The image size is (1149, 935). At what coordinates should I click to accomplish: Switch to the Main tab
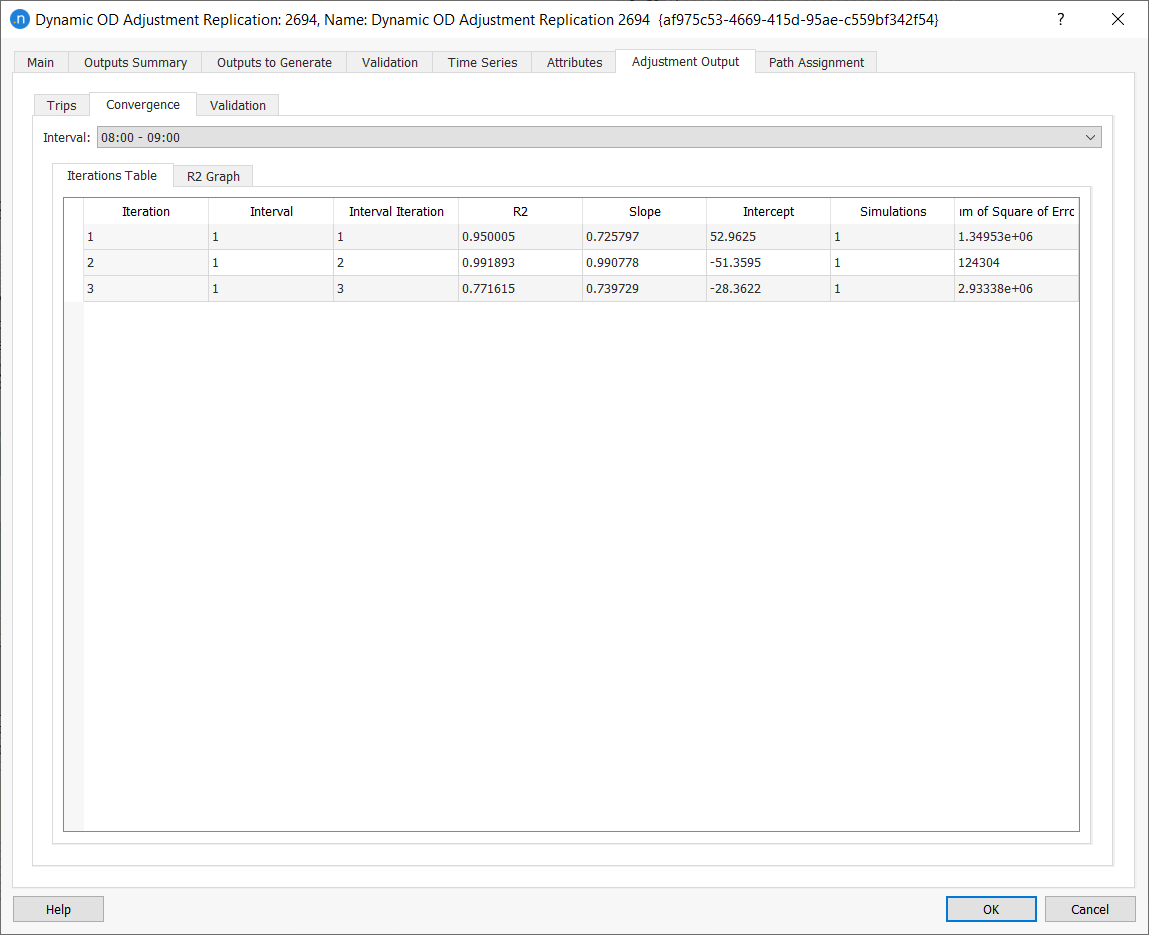pos(41,62)
